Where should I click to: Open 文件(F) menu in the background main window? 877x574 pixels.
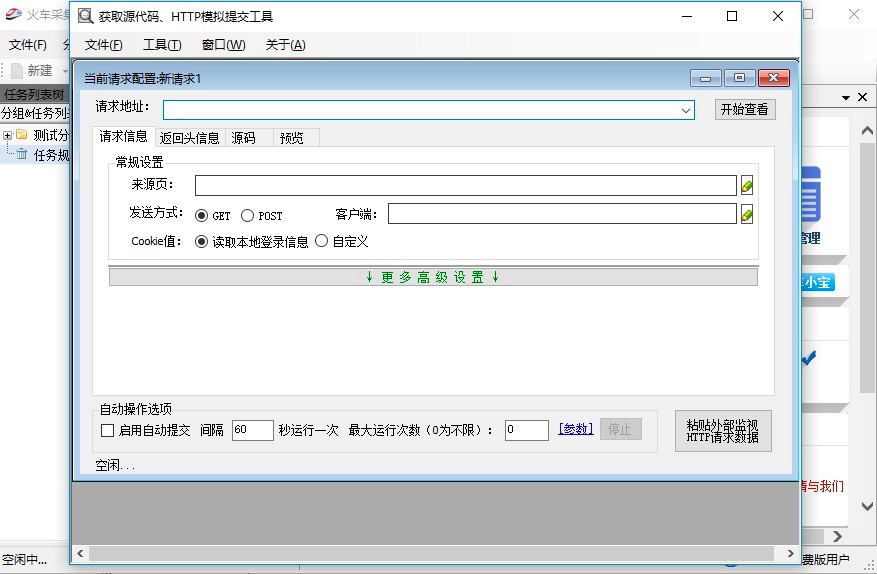coord(28,45)
